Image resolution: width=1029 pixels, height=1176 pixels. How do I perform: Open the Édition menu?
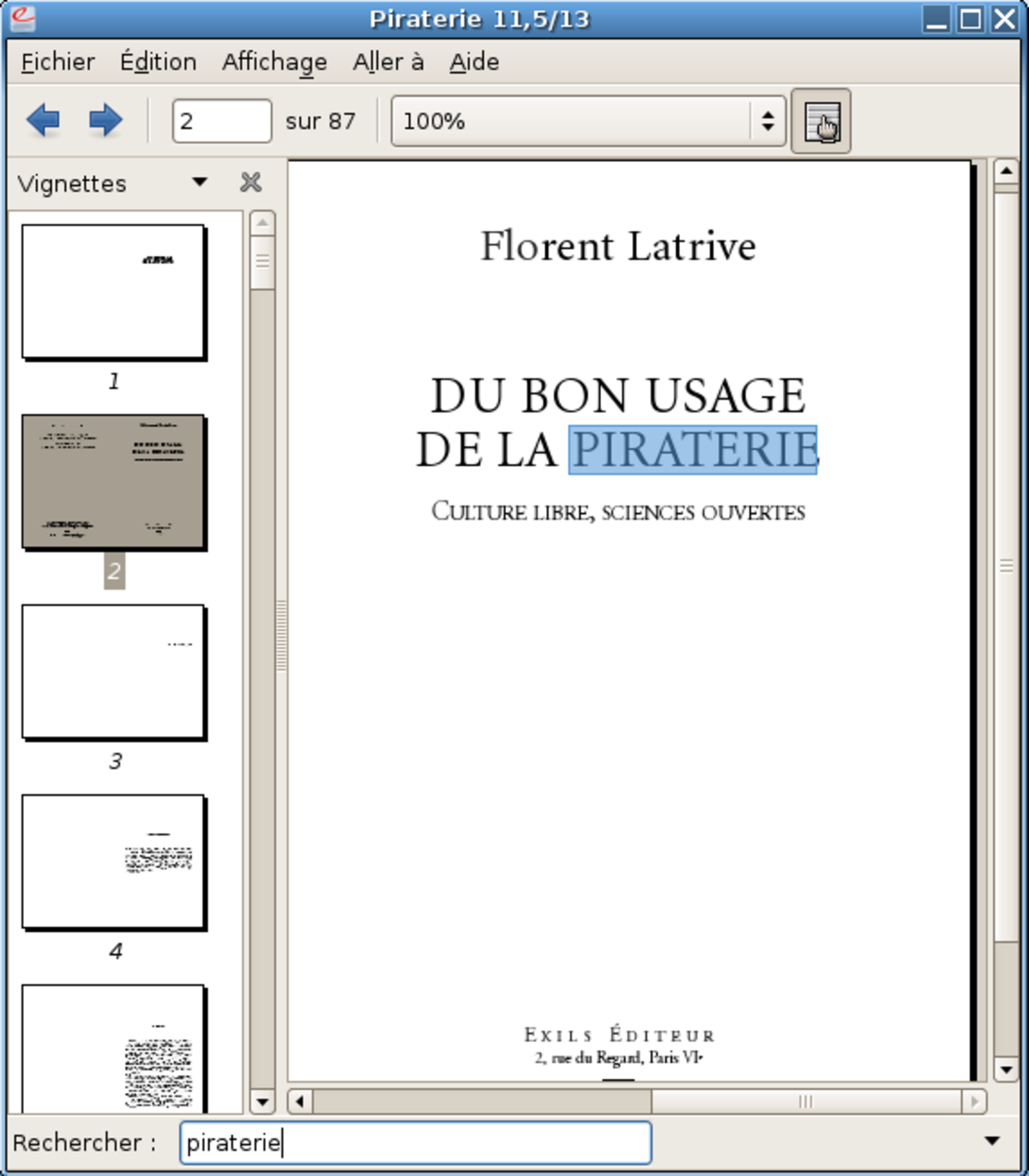tap(158, 62)
